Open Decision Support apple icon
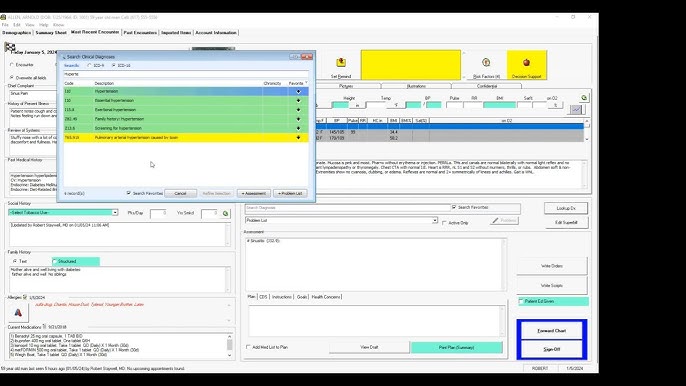Screen dimensions: 686x386 tap(526, 63)
